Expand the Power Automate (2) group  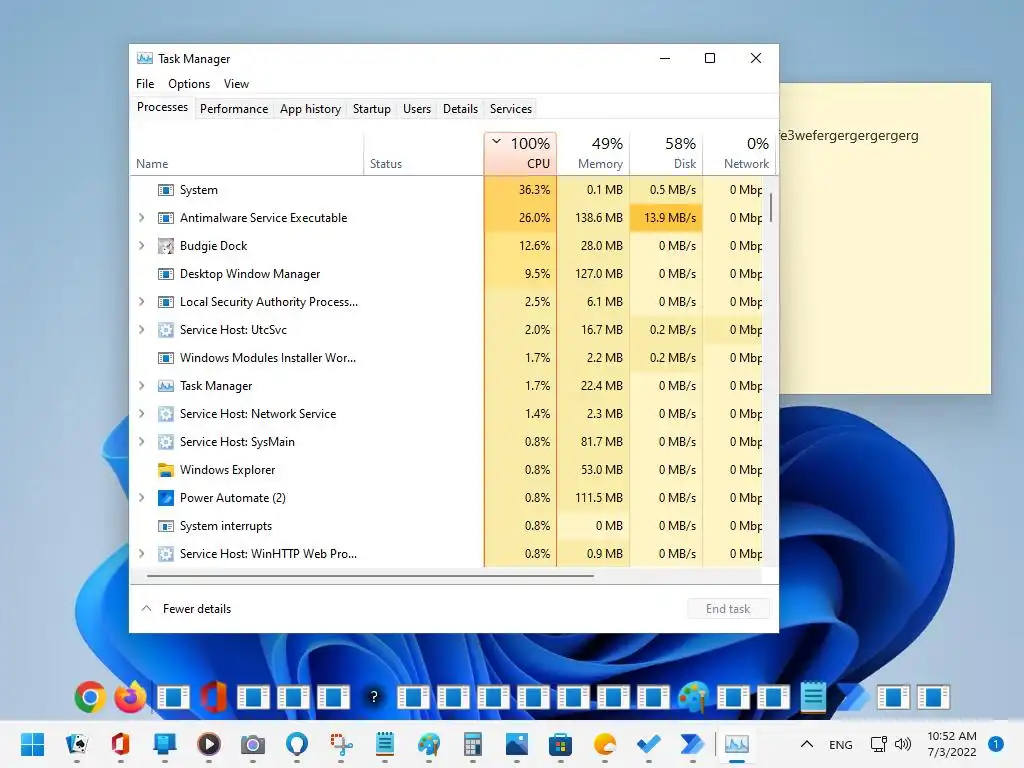pos(142,498)
